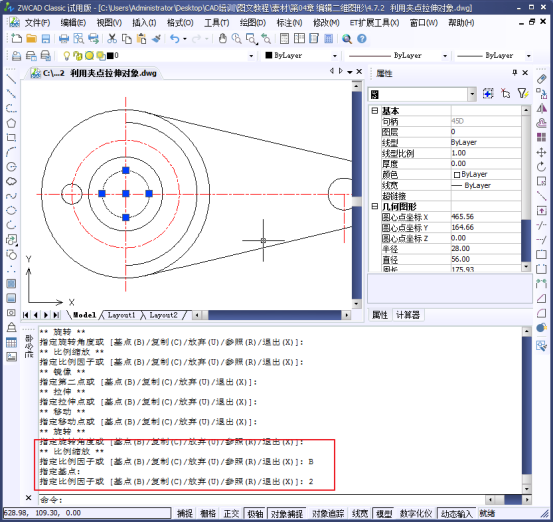Open the 绘图(D) menu
The image size is (553, 522).
click(253, 23)
